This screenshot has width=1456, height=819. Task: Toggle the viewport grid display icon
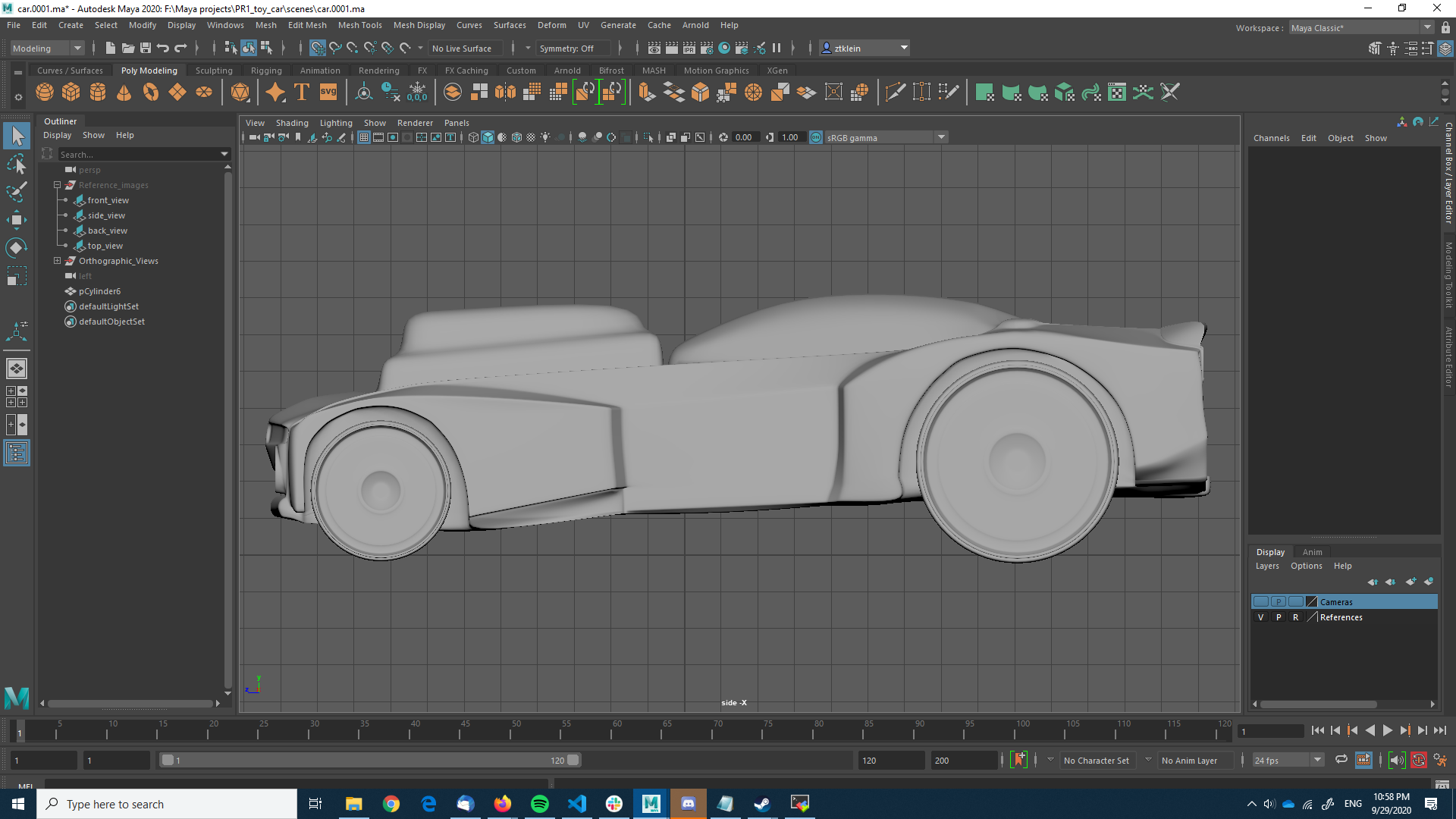point(364,137)
